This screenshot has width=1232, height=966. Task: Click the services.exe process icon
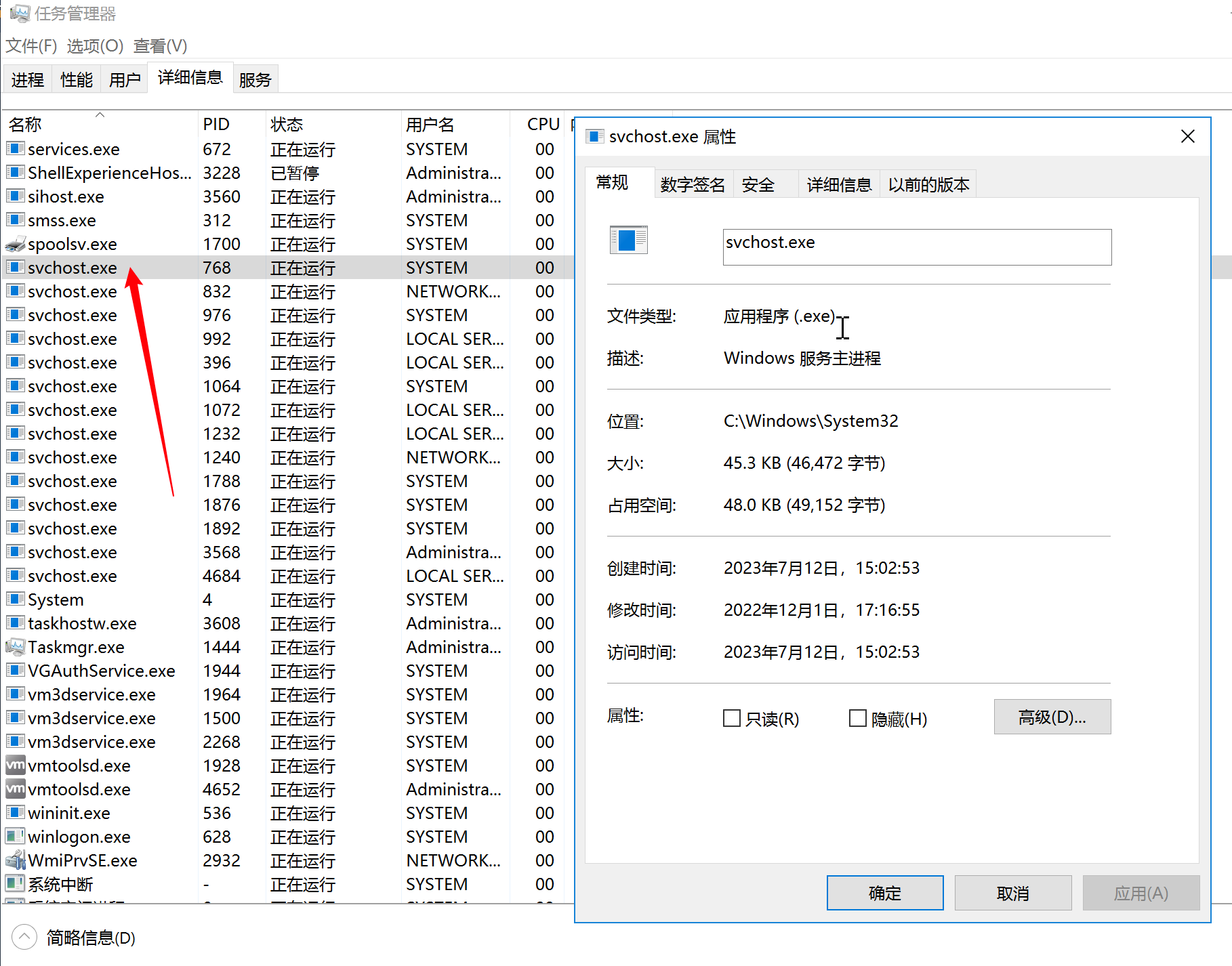(x=15, y=148)
